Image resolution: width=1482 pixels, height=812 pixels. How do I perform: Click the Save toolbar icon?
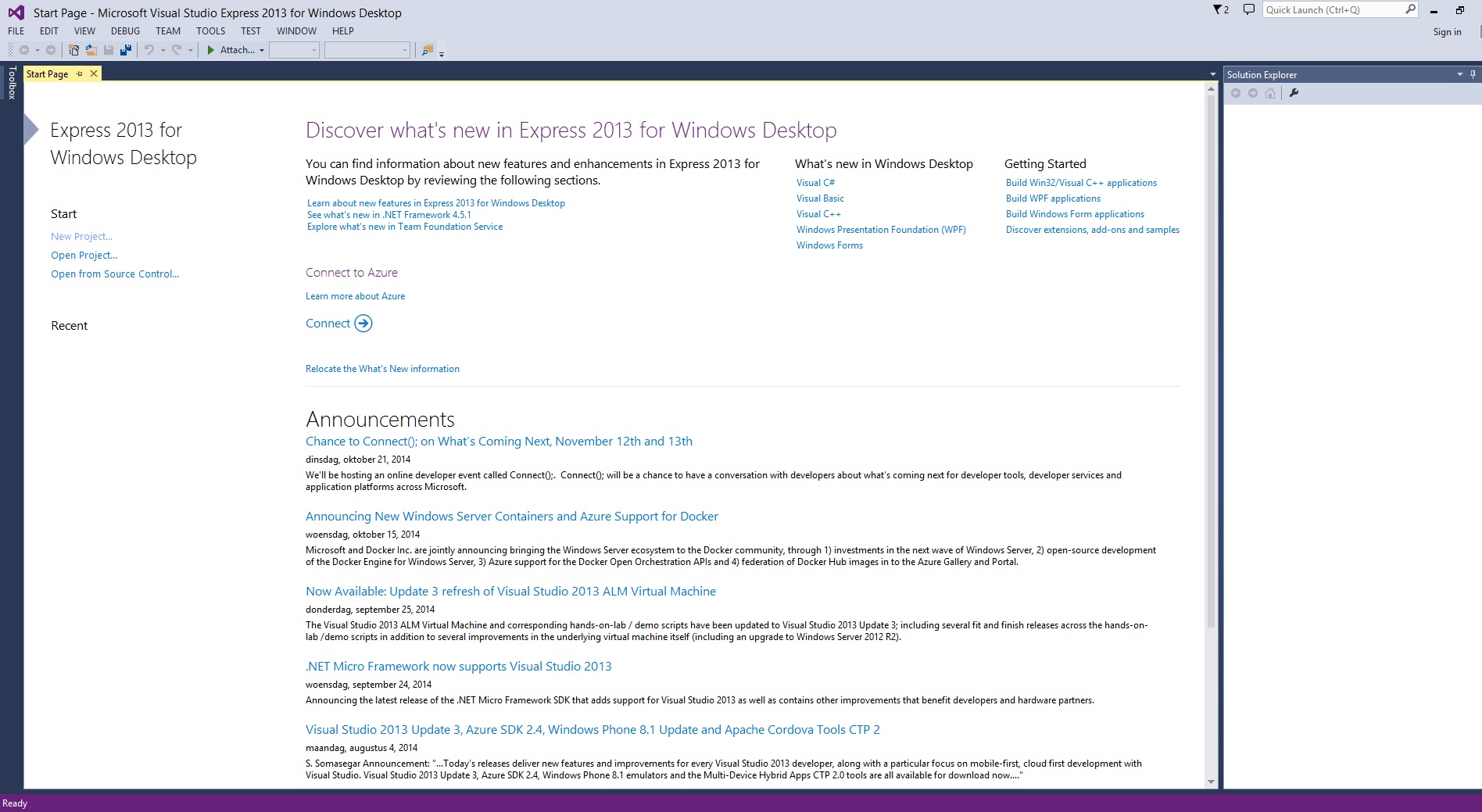(109, 50)
